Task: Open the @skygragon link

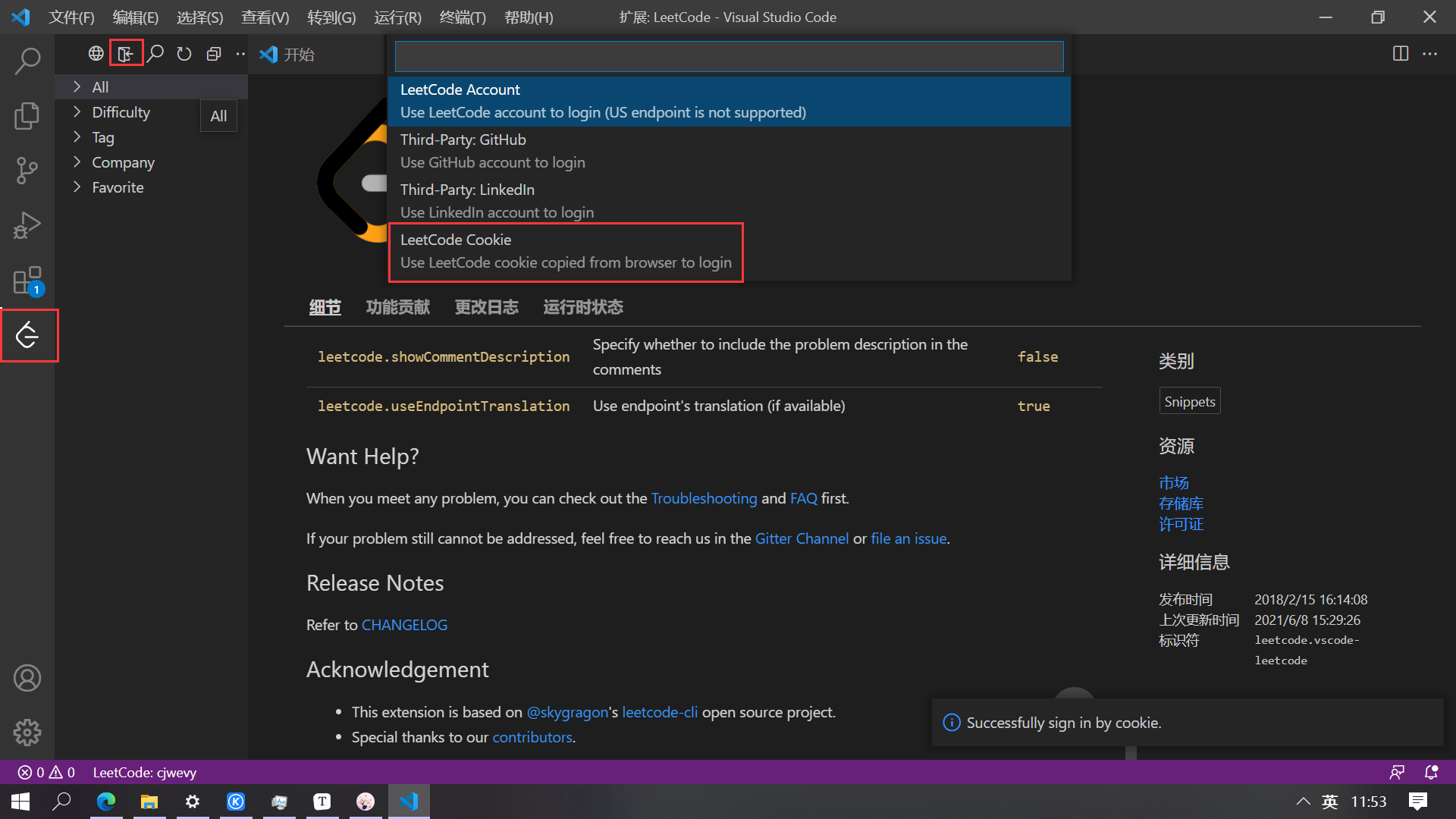Action: (x=567, y=712)
